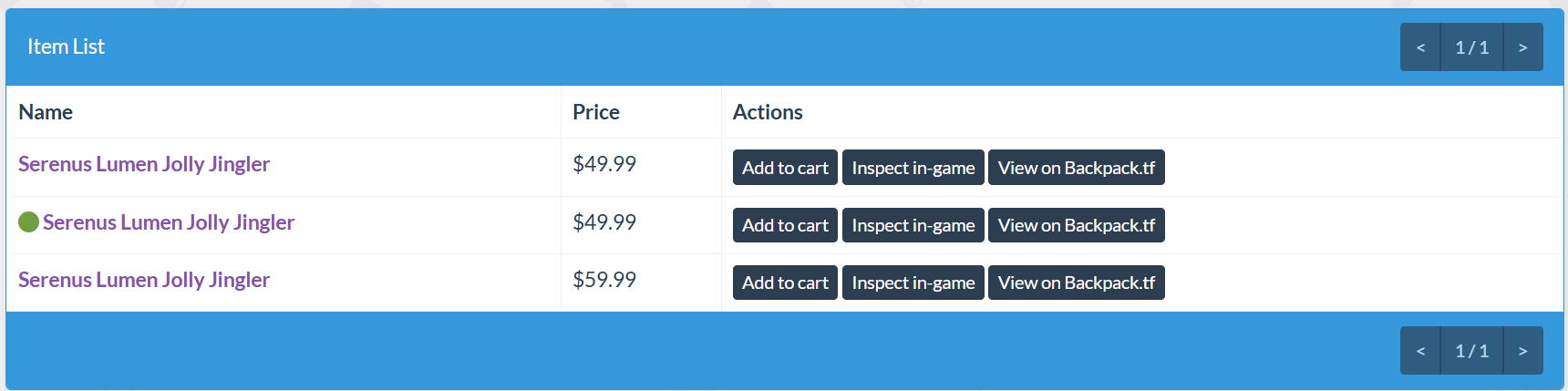View first Jolly Jingler on Backpack.tf
Screen dimensions: 1568x391
coord(1077,168)
